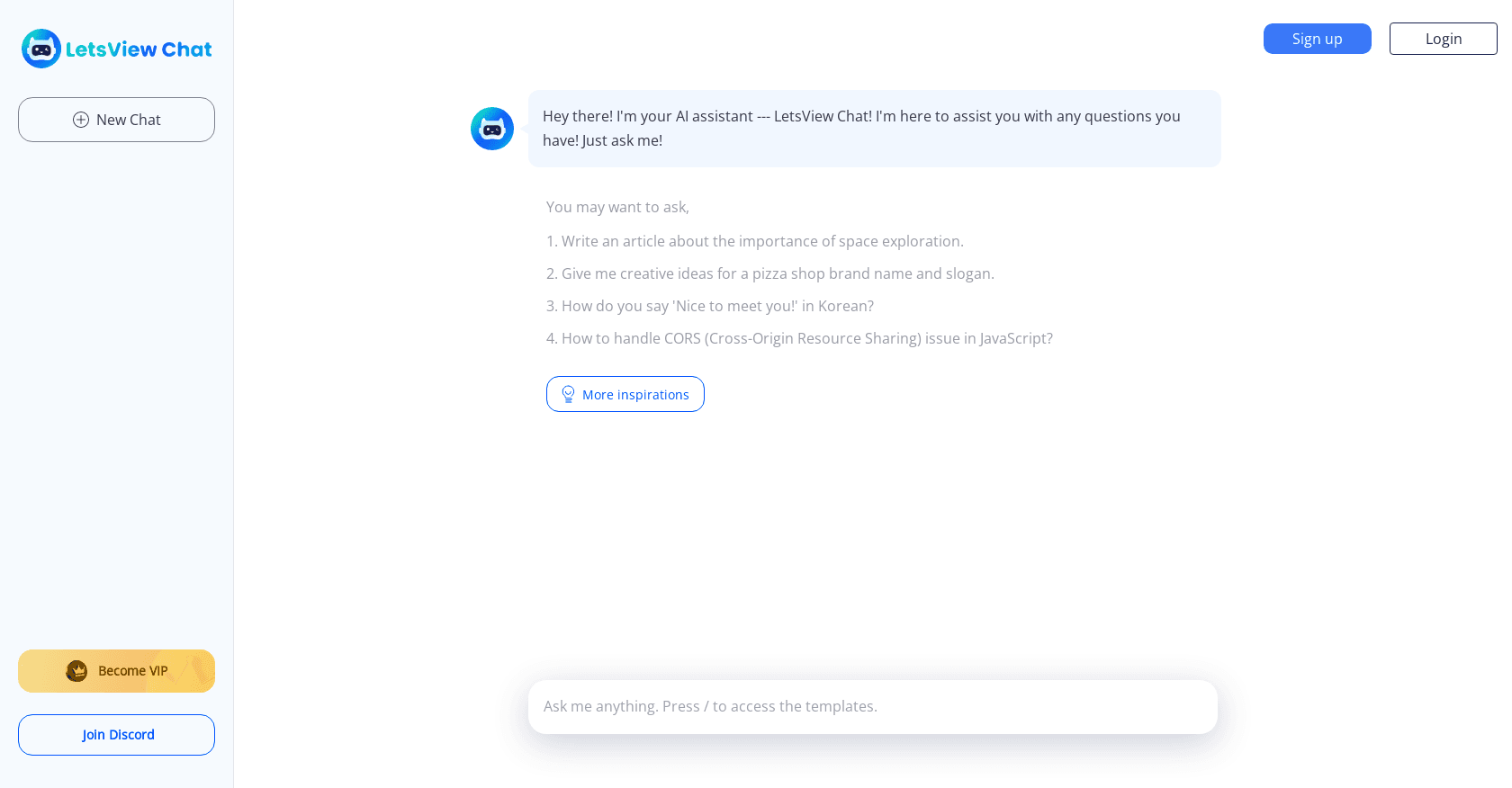Open the More inspirations suggestions

pyautogui.click(x=625, y=394)
